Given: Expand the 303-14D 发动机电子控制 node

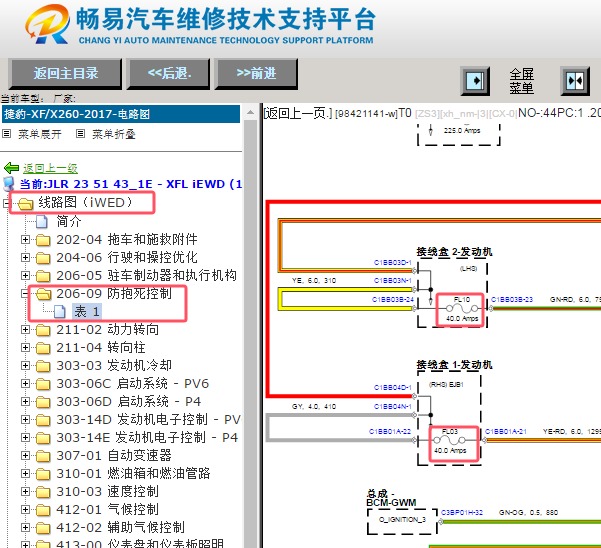Looking at the screenshot, I should tap(25, 420).
